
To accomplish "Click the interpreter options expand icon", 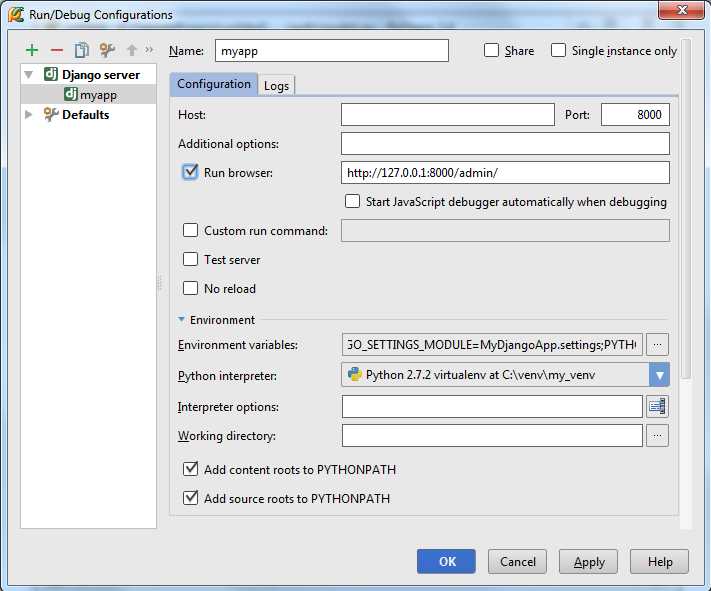I will click(x=657, y=406).
